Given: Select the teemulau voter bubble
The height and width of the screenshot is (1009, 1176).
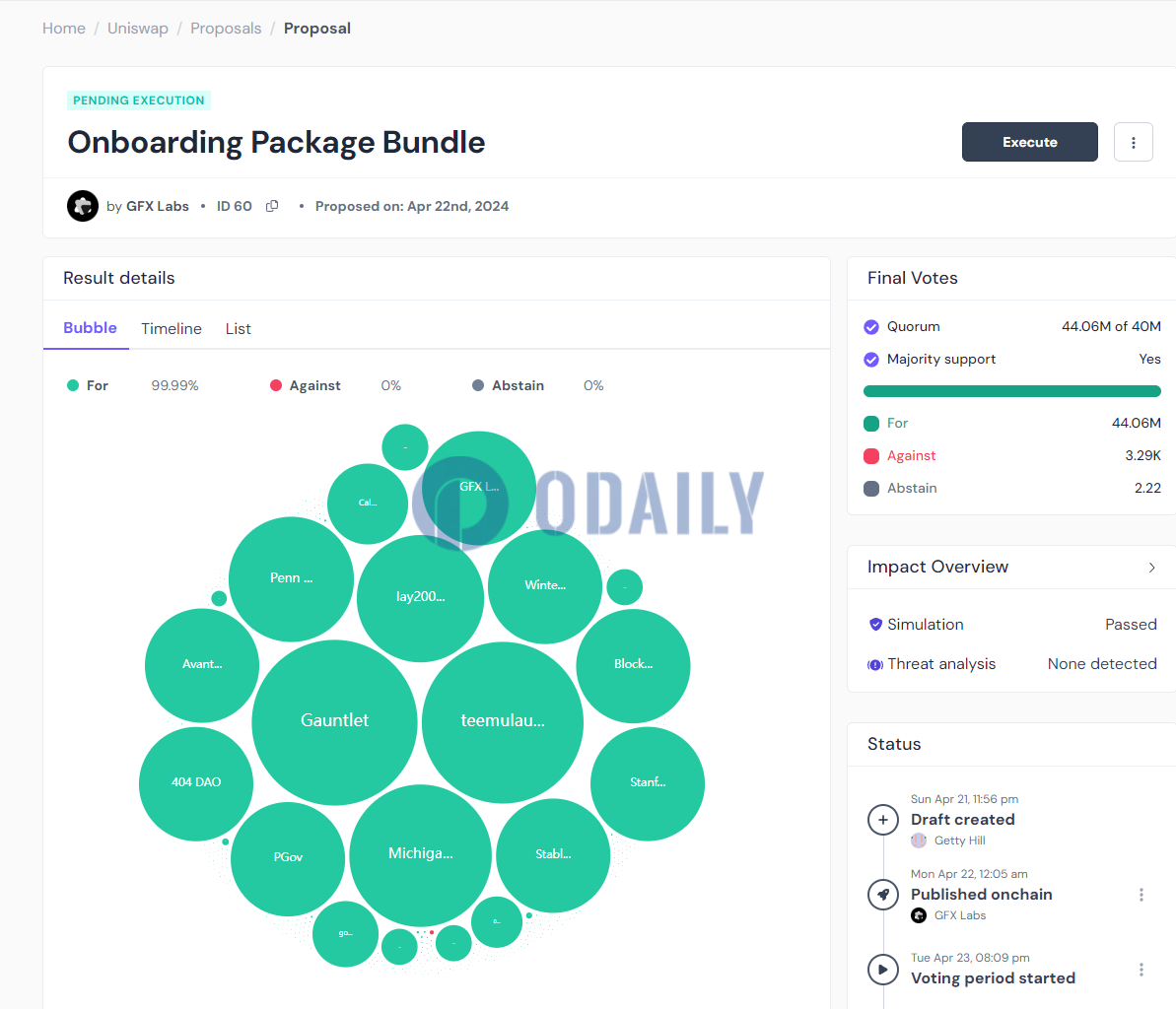Looking at the screenshot, I should coord(503,722).
